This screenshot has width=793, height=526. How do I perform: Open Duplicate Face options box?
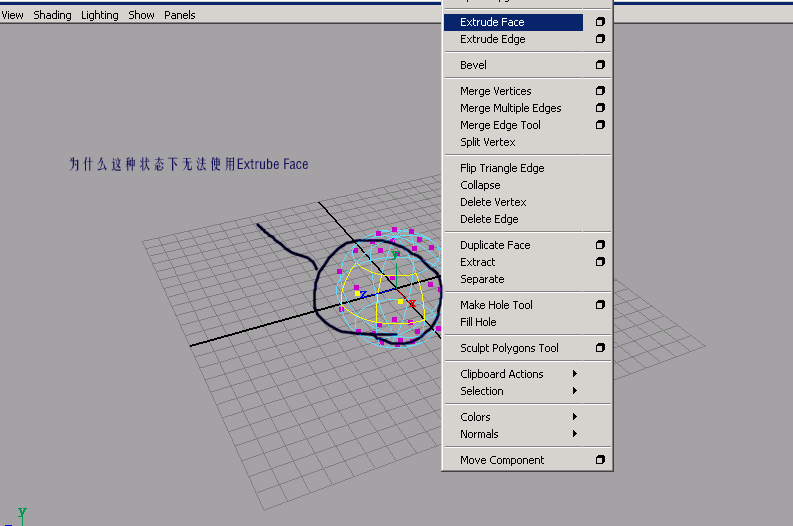pyautogui.click(x=600, y=245)
